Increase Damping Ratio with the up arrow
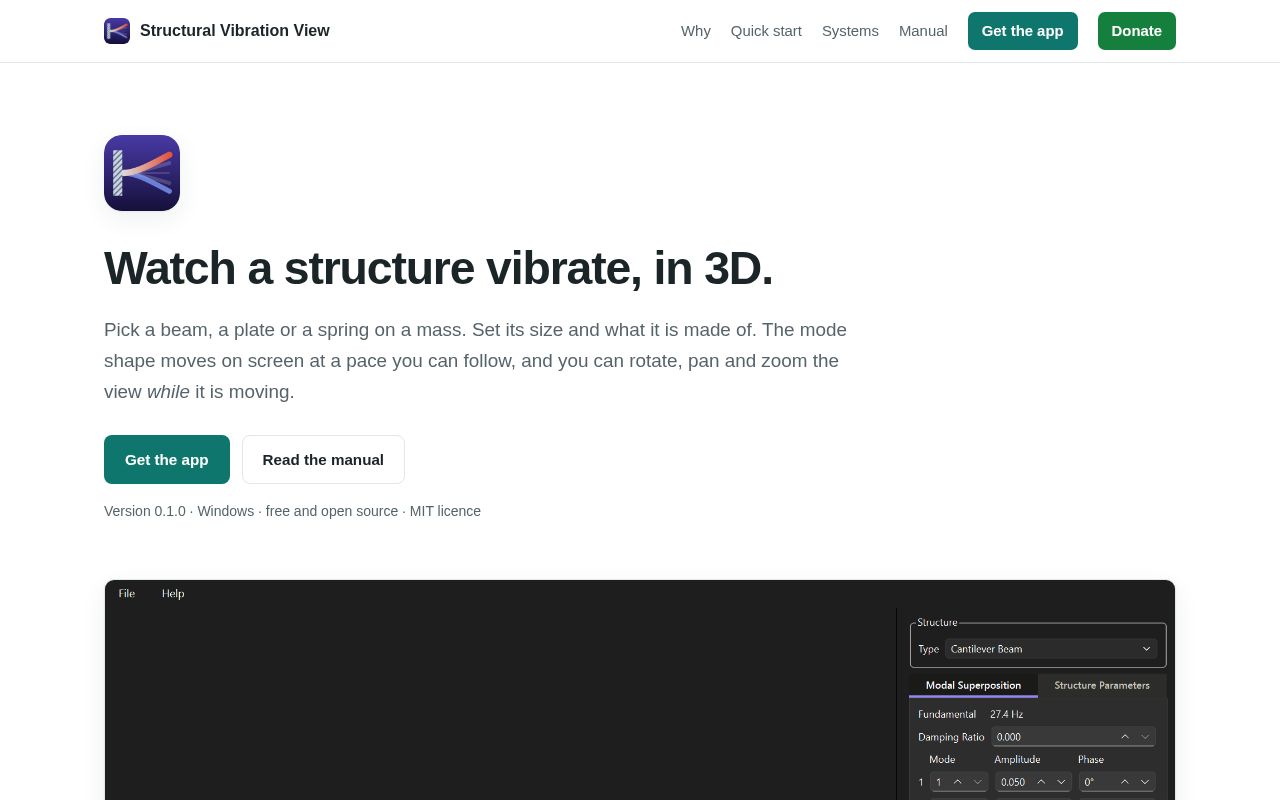This screenshot has height=800, width=1280. (x=1125, y=737)
